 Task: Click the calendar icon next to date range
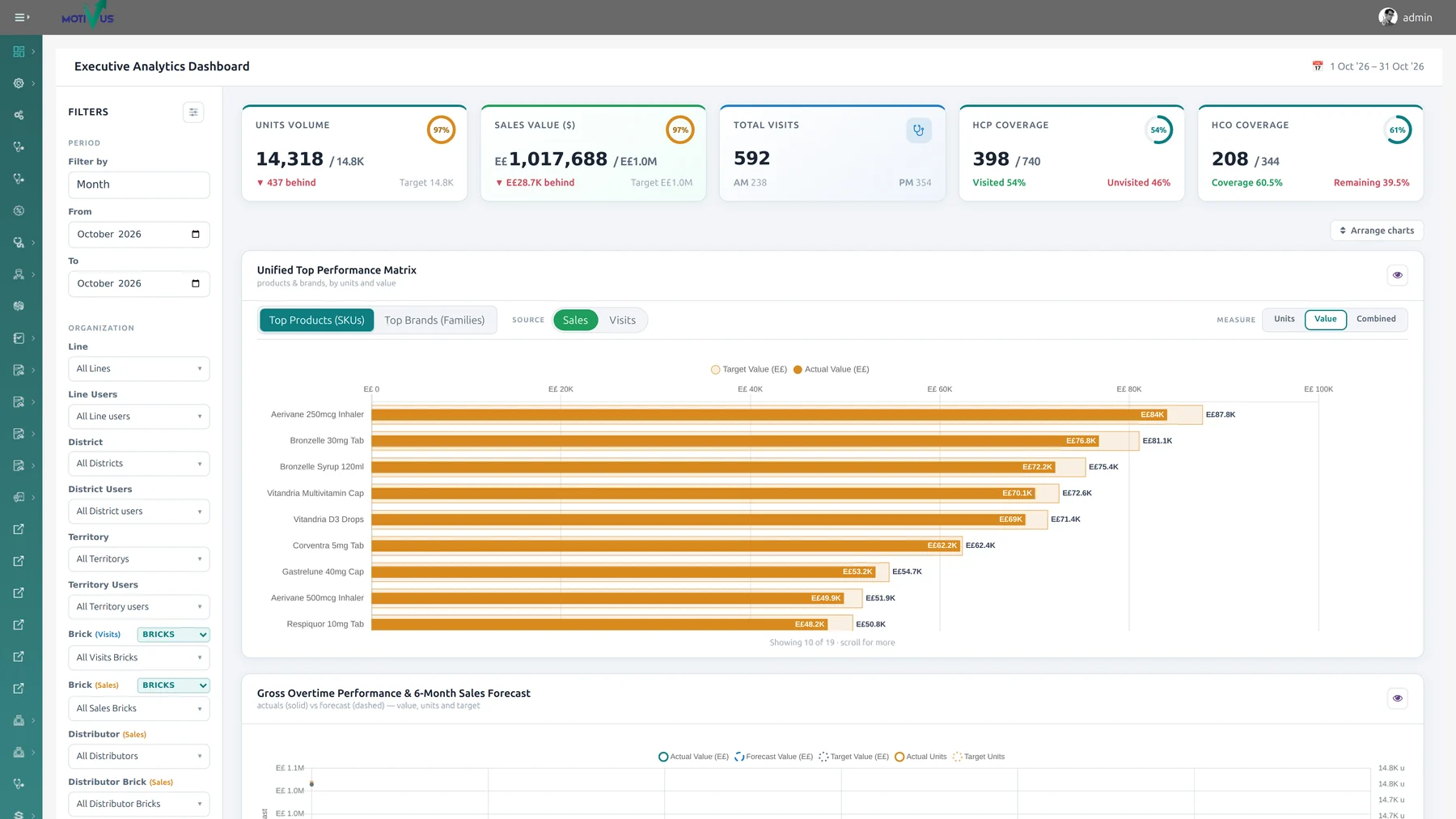1318,66
